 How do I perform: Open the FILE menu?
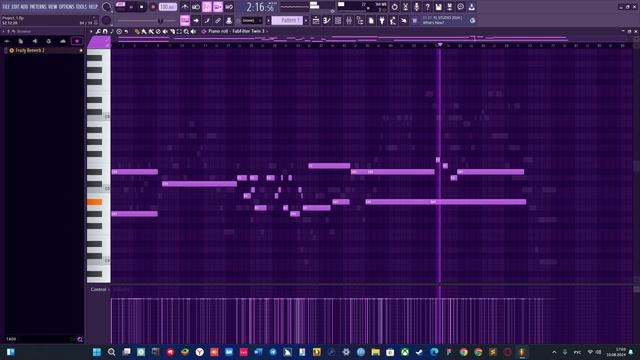coord(6,7)
